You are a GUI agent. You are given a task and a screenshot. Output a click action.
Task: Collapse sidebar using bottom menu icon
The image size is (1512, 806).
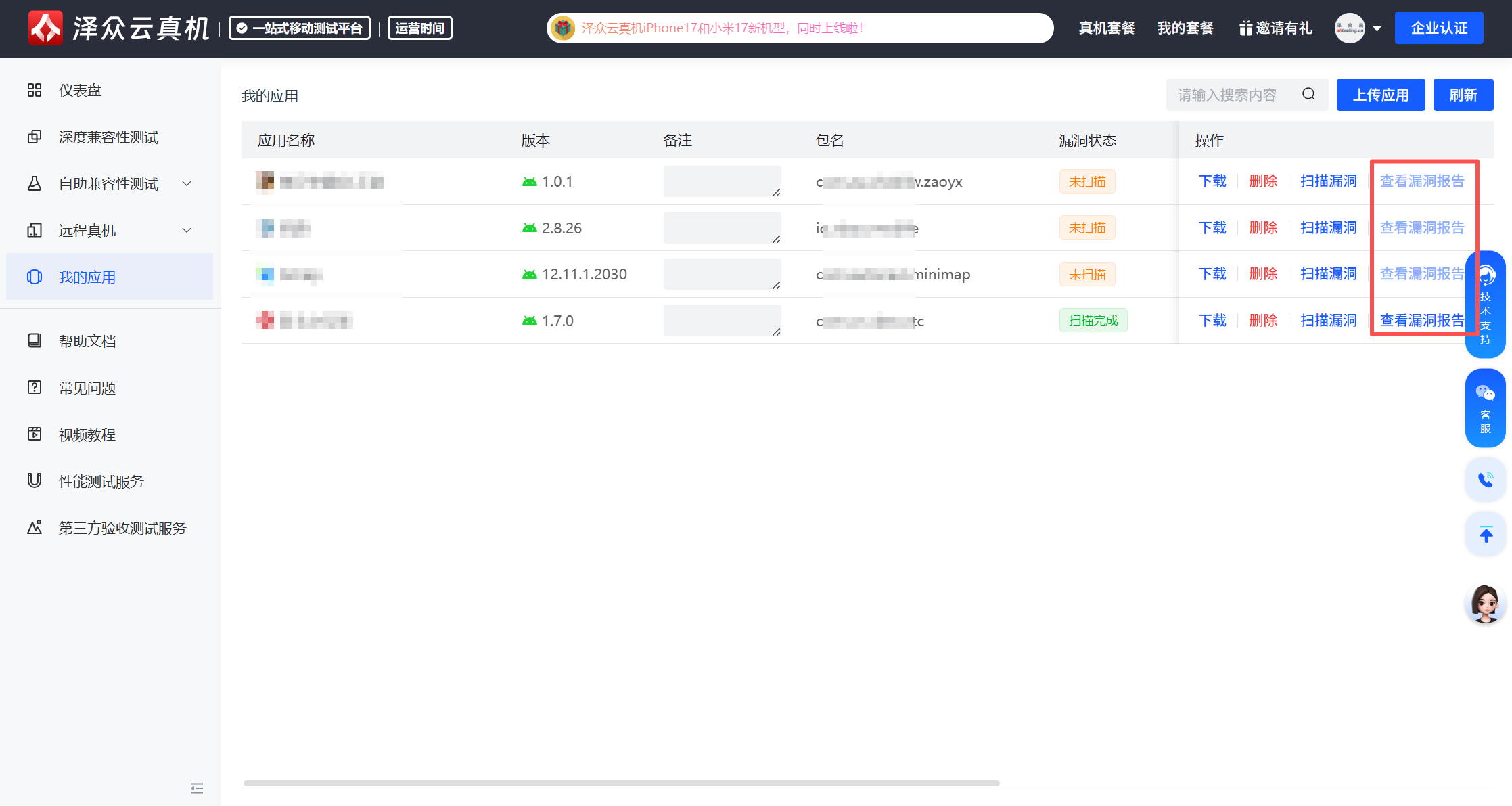coord(197,788)
